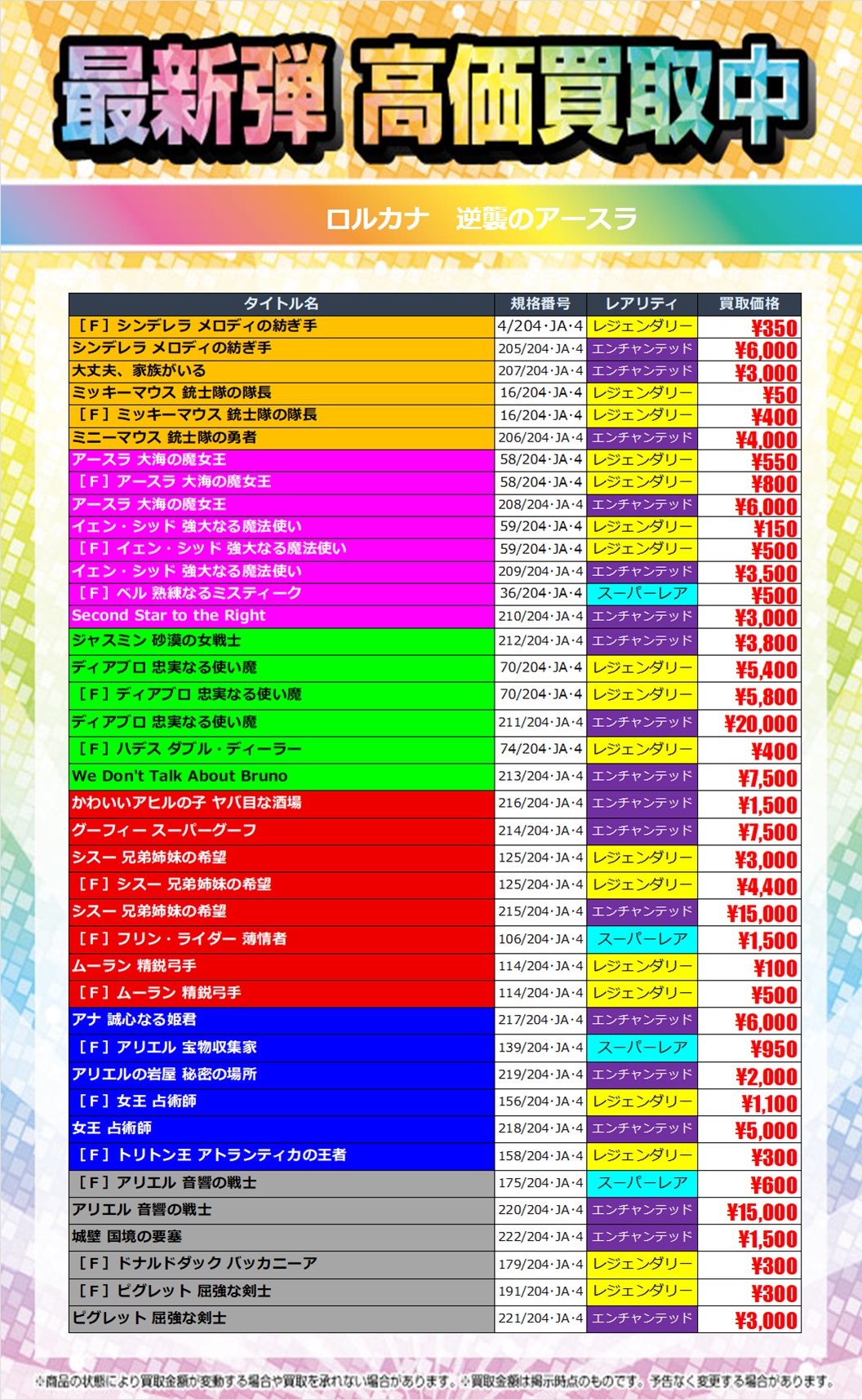This screenshot has height=1400, width=862.
Task: Click the ¥4,400 price
Action: (766, 887)
